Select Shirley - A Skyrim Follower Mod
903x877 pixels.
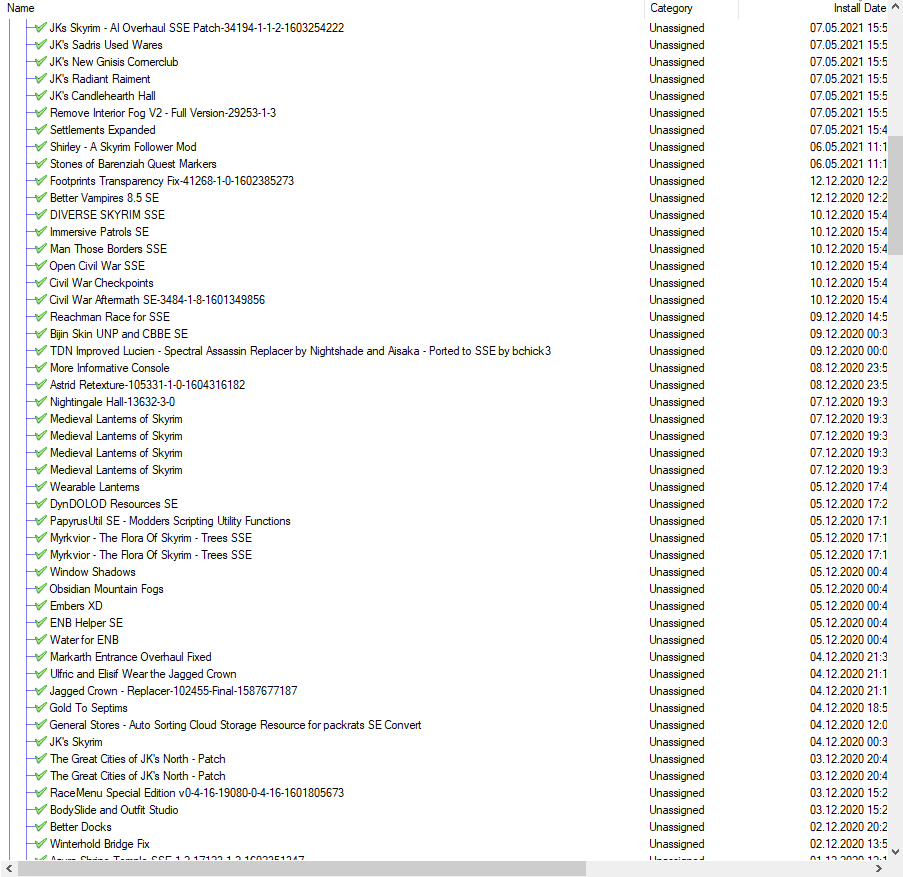[123, 147]
